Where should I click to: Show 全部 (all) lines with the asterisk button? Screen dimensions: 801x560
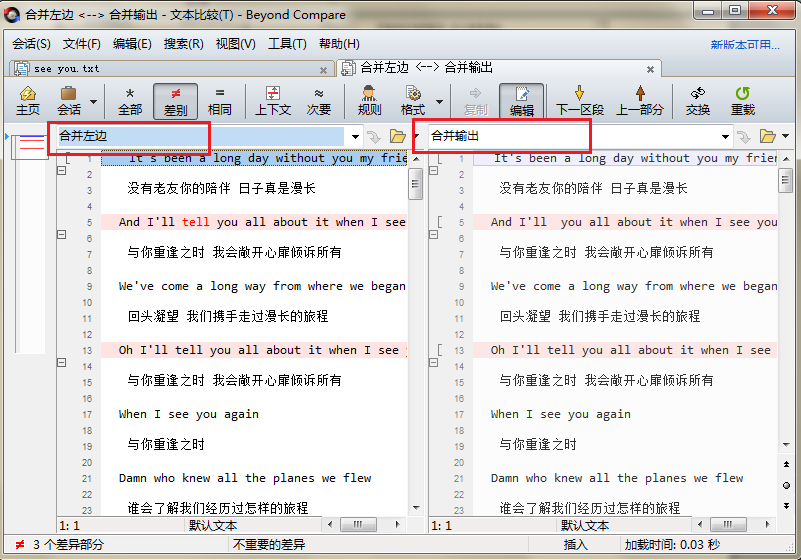(130, 101)
